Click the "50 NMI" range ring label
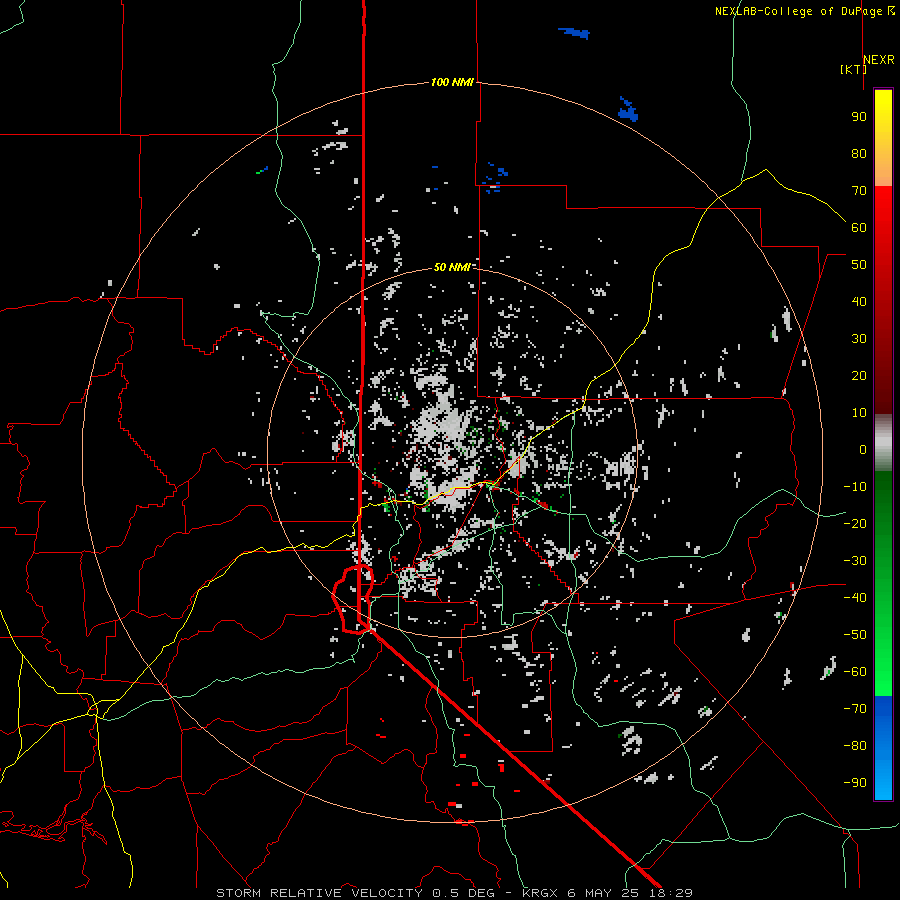Image resolution: width=900 pixels, height=900 pixels. [x=452, y=267]
